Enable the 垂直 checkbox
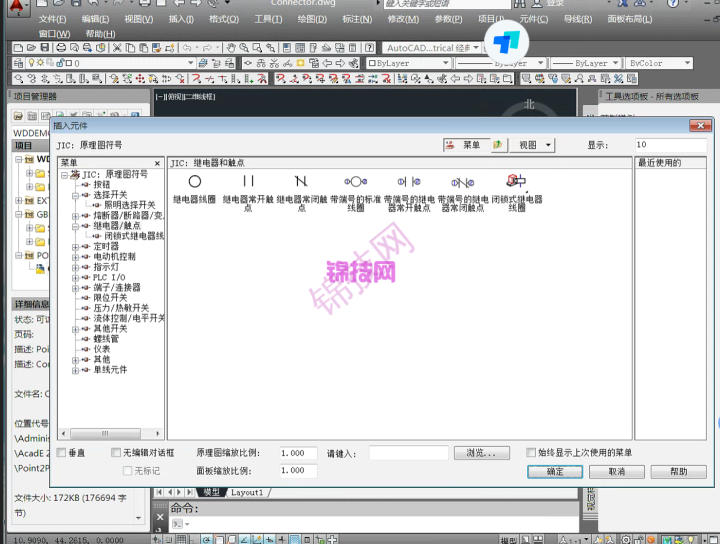Image resolution: width=720 pixels, height=544 pixels. coord(61,453)
